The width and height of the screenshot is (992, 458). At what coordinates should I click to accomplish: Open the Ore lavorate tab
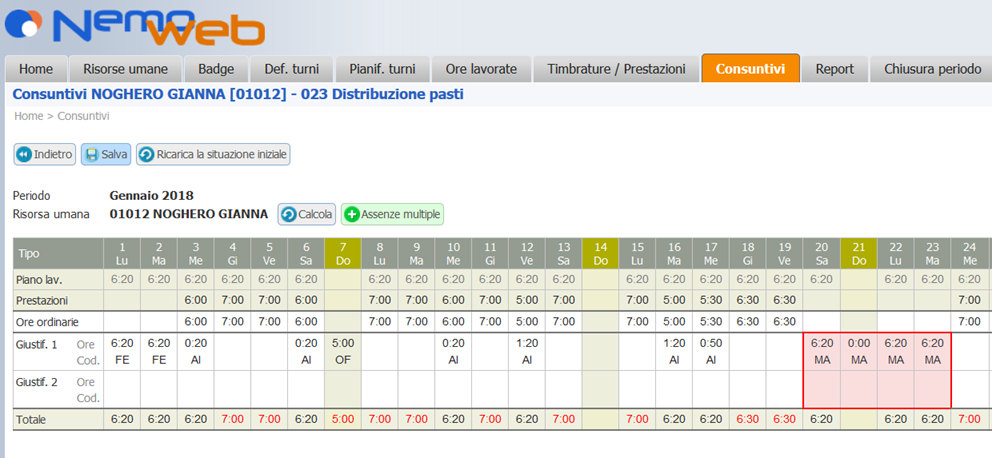tap(481, 69)
